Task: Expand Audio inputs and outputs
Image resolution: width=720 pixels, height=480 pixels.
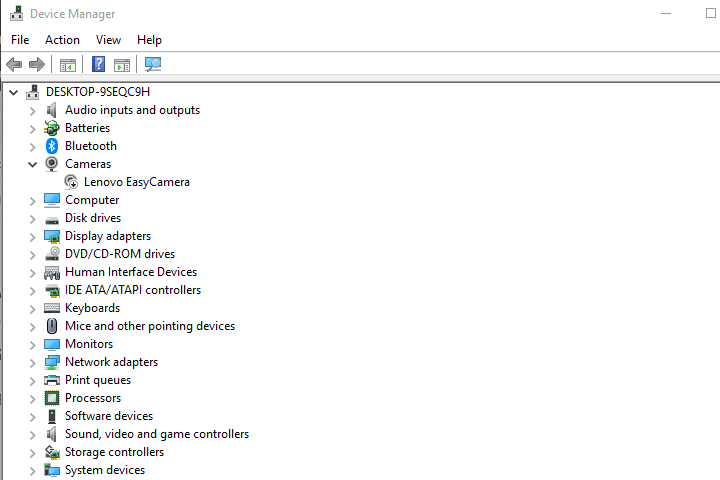Action: [x=32, y=111]
